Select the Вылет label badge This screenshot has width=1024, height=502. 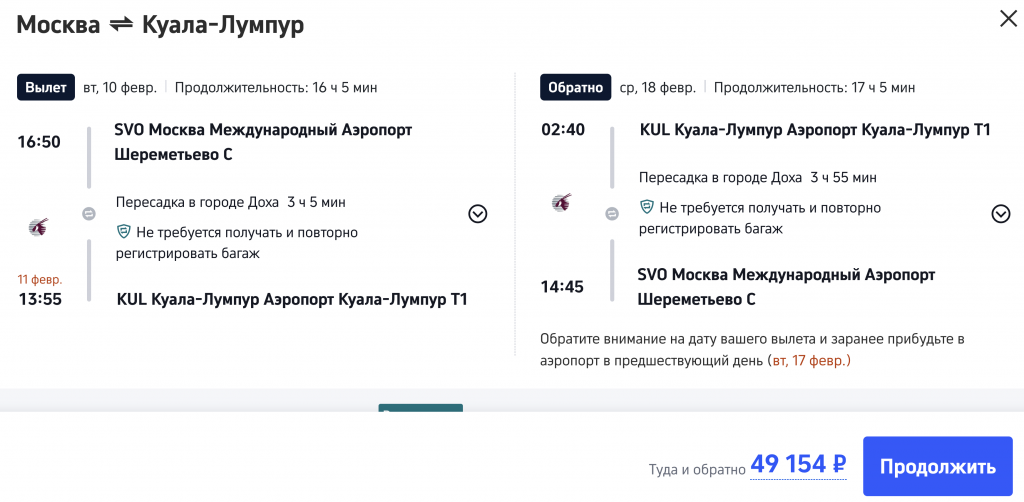pyautogui.click(x=46, y=87)
